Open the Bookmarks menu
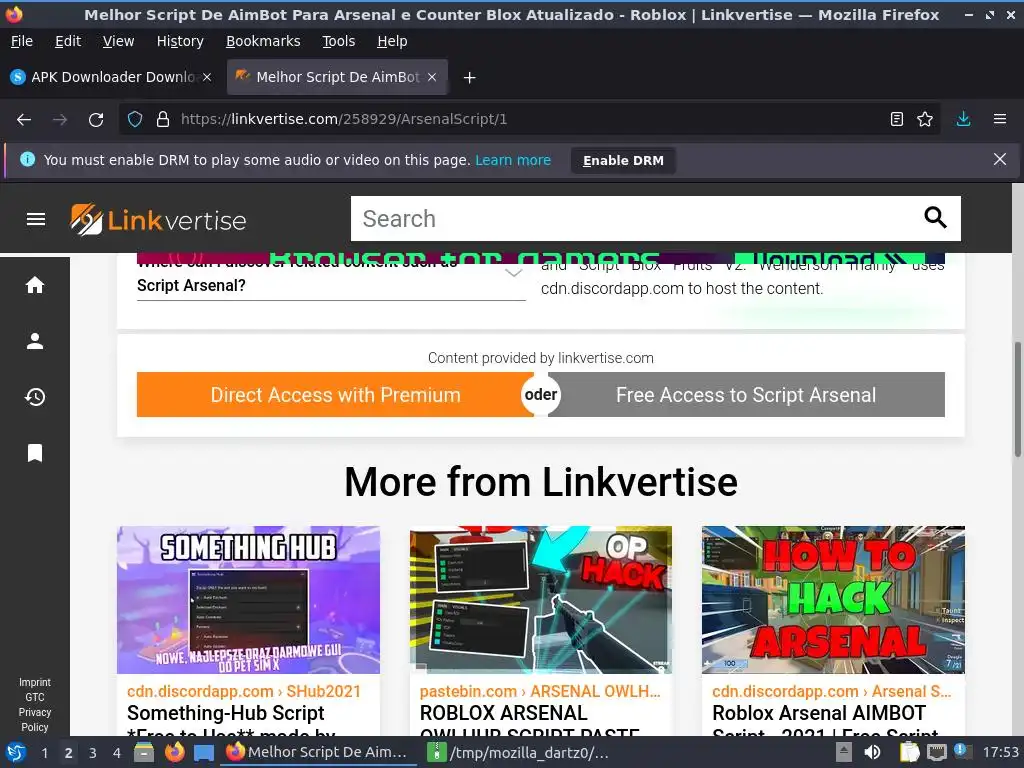 (x=263, y=41)
